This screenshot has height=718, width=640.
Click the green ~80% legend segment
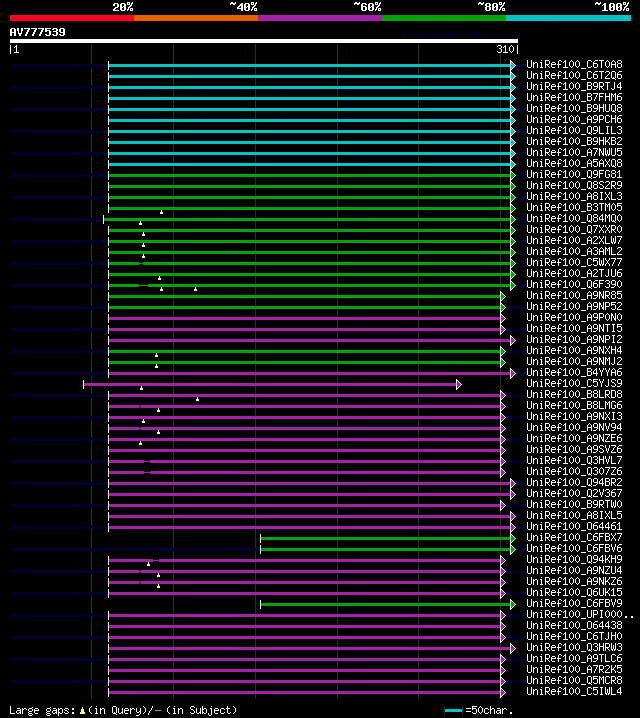pyautogui.click(x=444, y=18)
